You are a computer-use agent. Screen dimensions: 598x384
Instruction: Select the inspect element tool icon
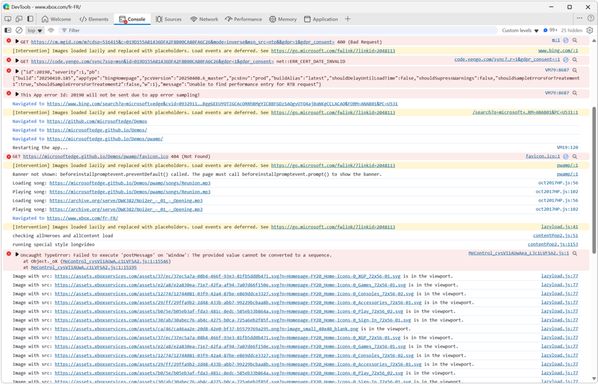click(x=8, y=19)
